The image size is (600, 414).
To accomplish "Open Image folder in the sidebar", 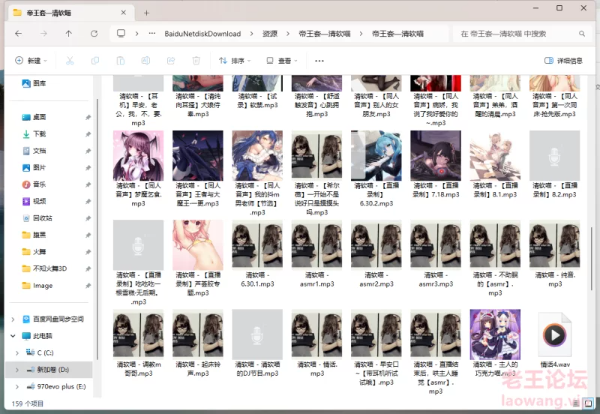I will 38,285.
